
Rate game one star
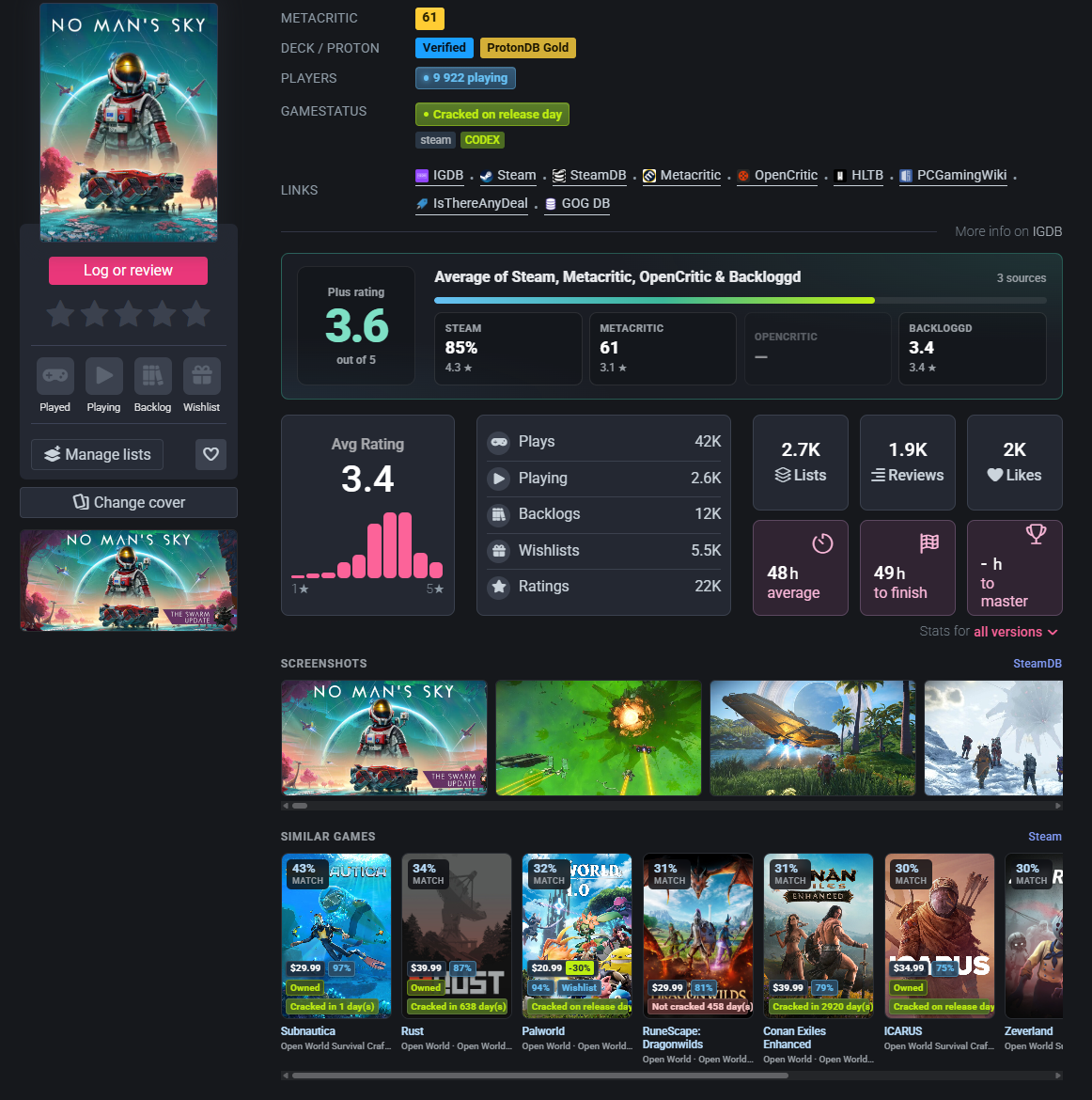point(60,314)
